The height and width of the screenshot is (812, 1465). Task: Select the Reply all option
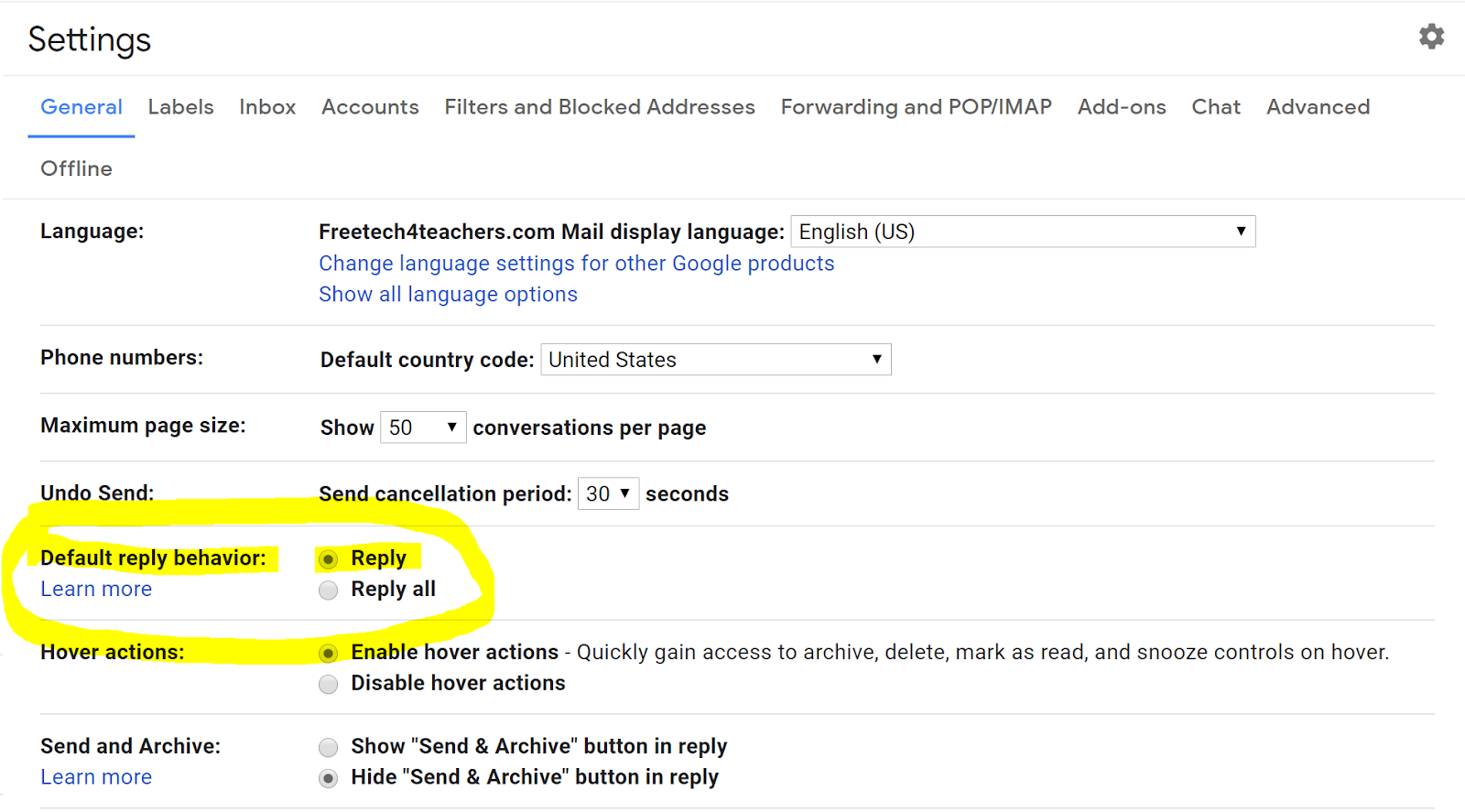click(x=328, y=590)
